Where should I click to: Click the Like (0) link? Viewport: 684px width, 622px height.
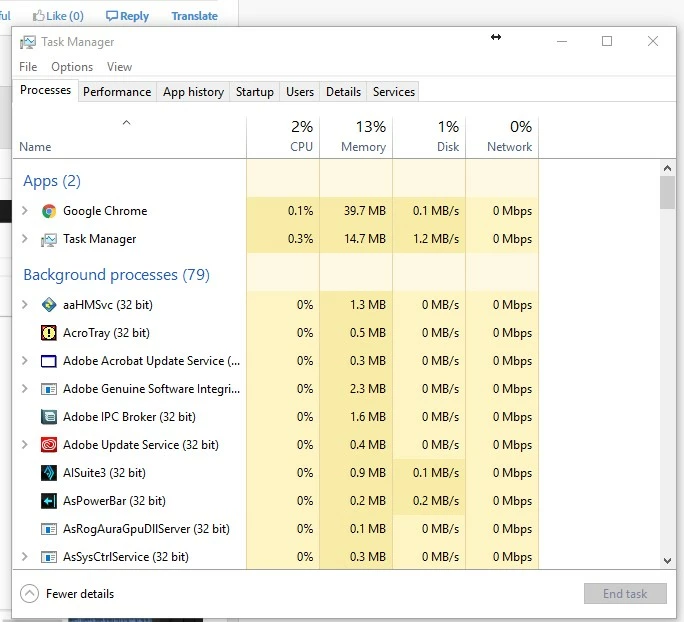[58, 16]
